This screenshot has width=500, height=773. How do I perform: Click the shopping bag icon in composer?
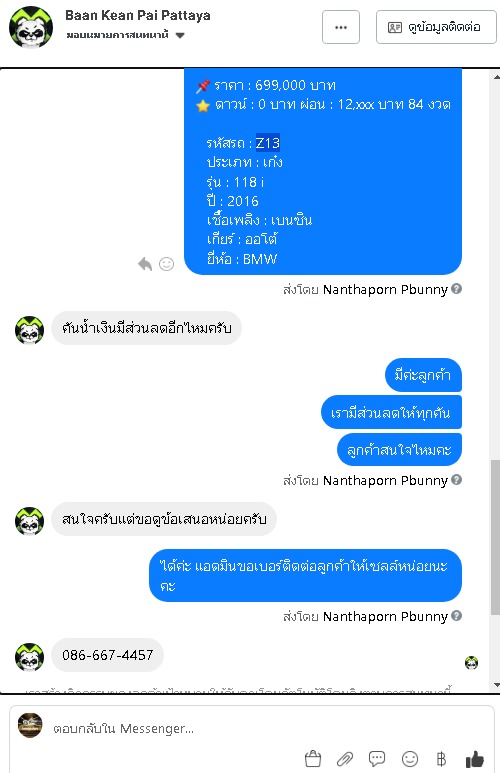(x=313, y=758)
